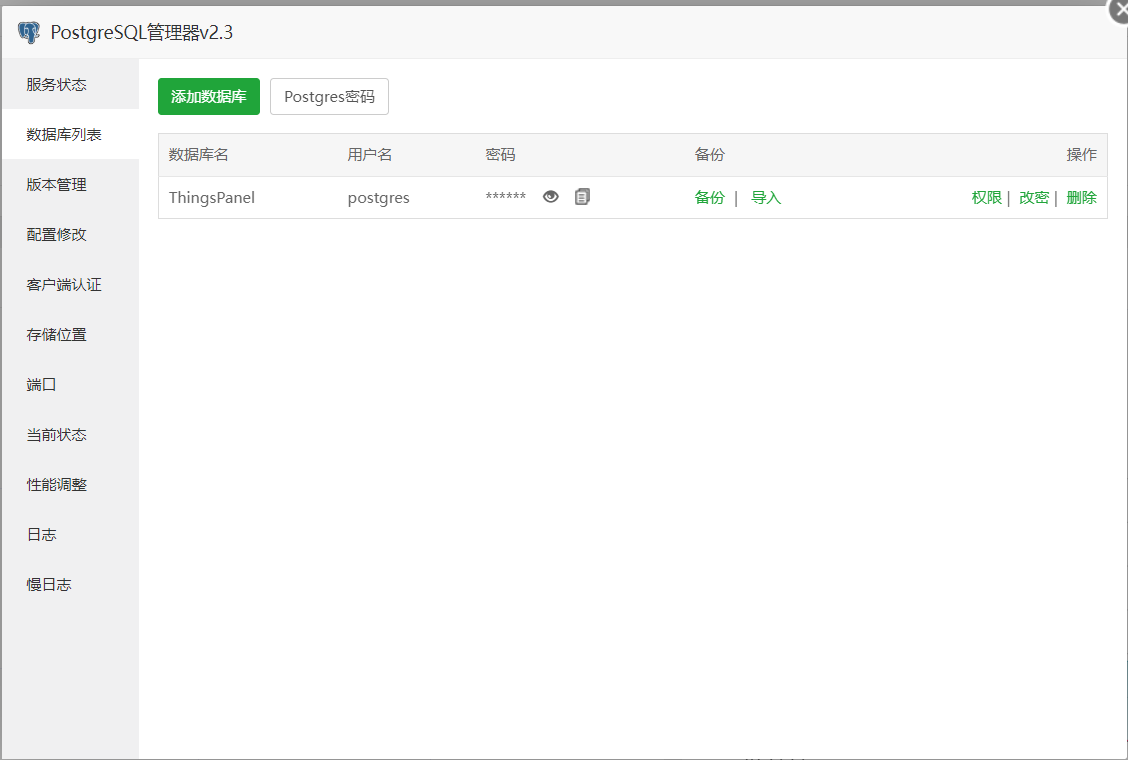
Task: Click the 添加数据库 green button
Action: click(x=209, y=96)
